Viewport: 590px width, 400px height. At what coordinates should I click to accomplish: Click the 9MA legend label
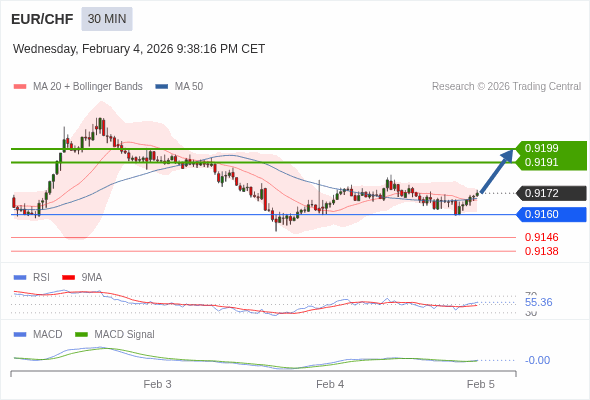92,278
